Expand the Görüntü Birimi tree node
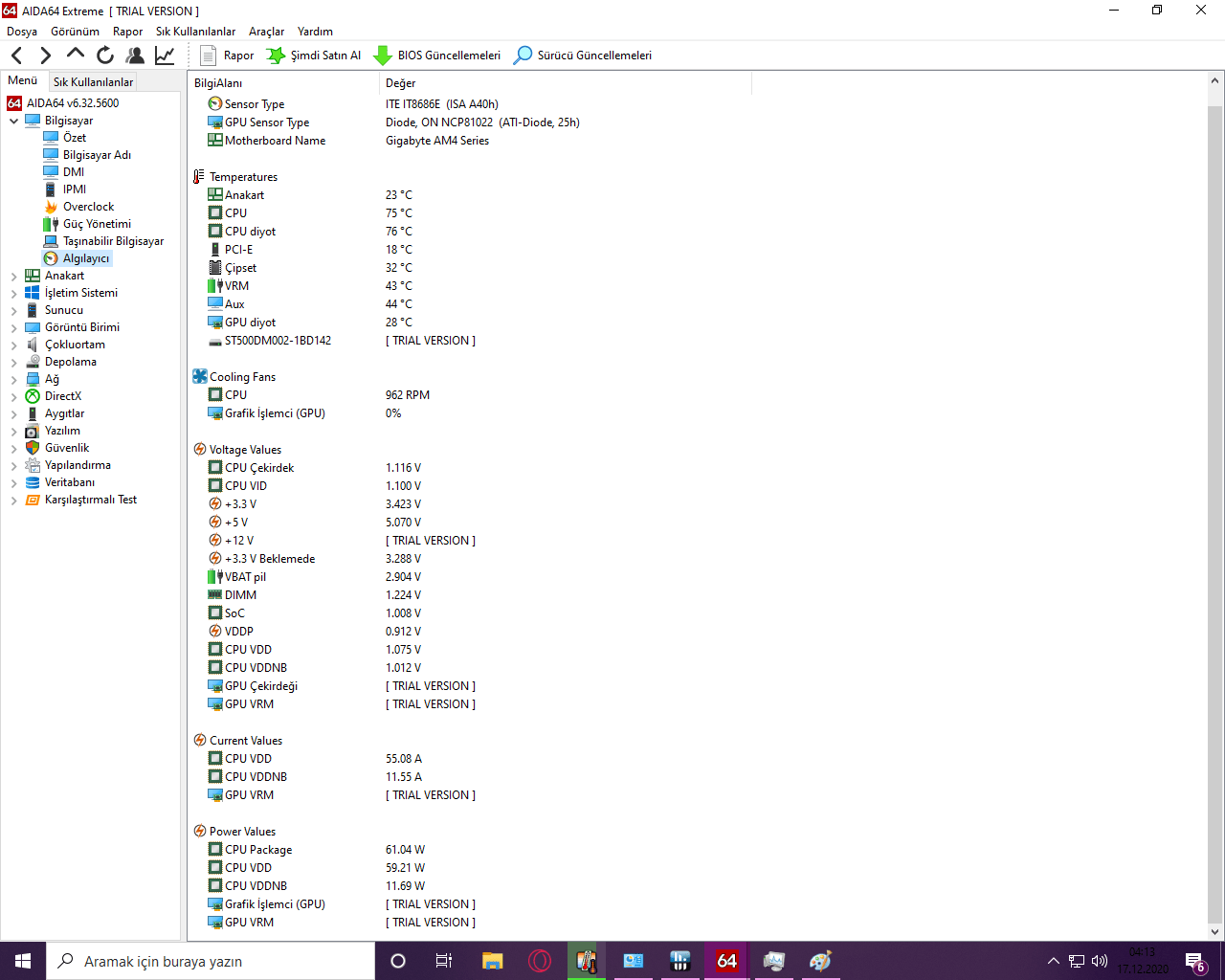The width and height of the screenshot is (1225, 980). coord(13,327)
